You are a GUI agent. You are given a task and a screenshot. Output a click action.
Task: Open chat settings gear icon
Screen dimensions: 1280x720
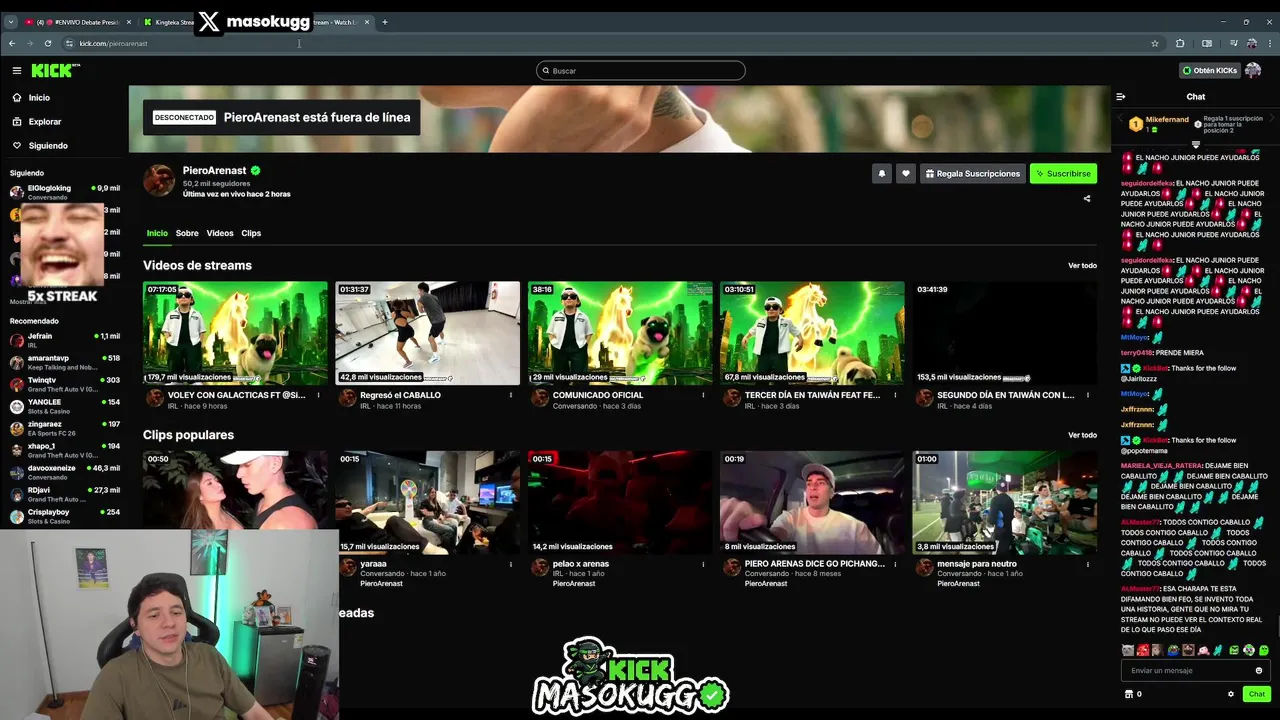[x=1231, y=694]
